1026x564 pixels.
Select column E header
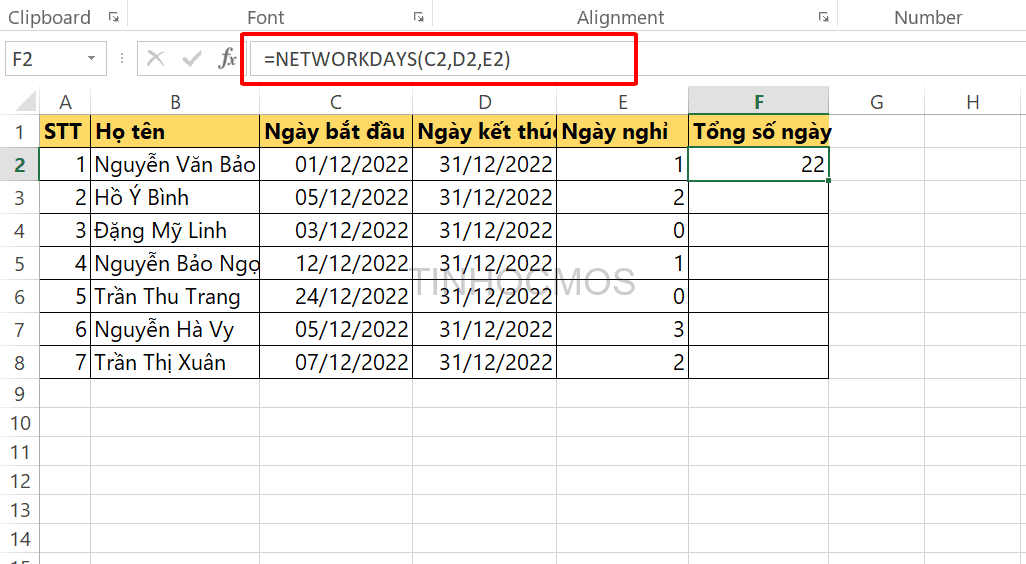tap(622, 101)
